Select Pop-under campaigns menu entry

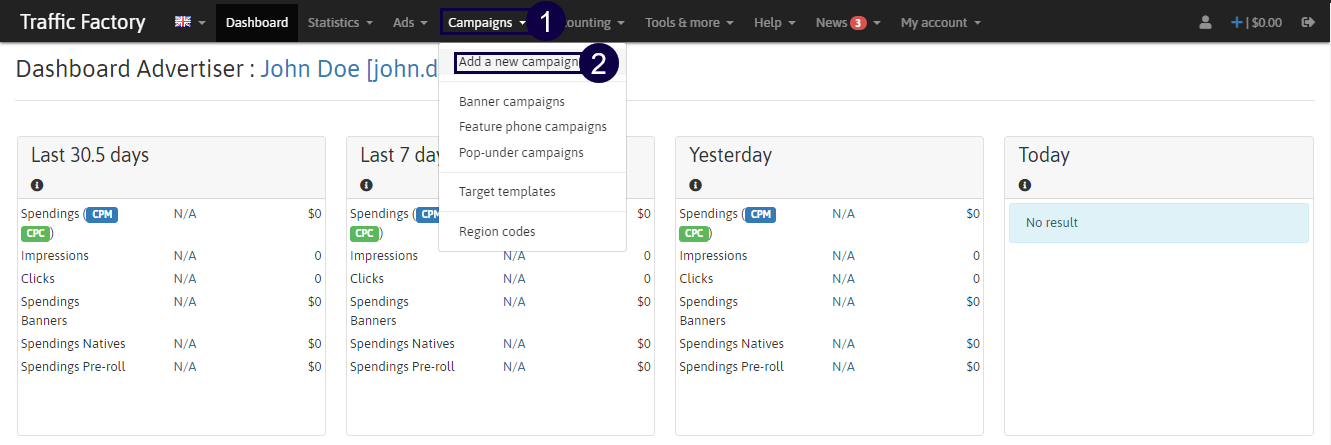click(521, 153)
